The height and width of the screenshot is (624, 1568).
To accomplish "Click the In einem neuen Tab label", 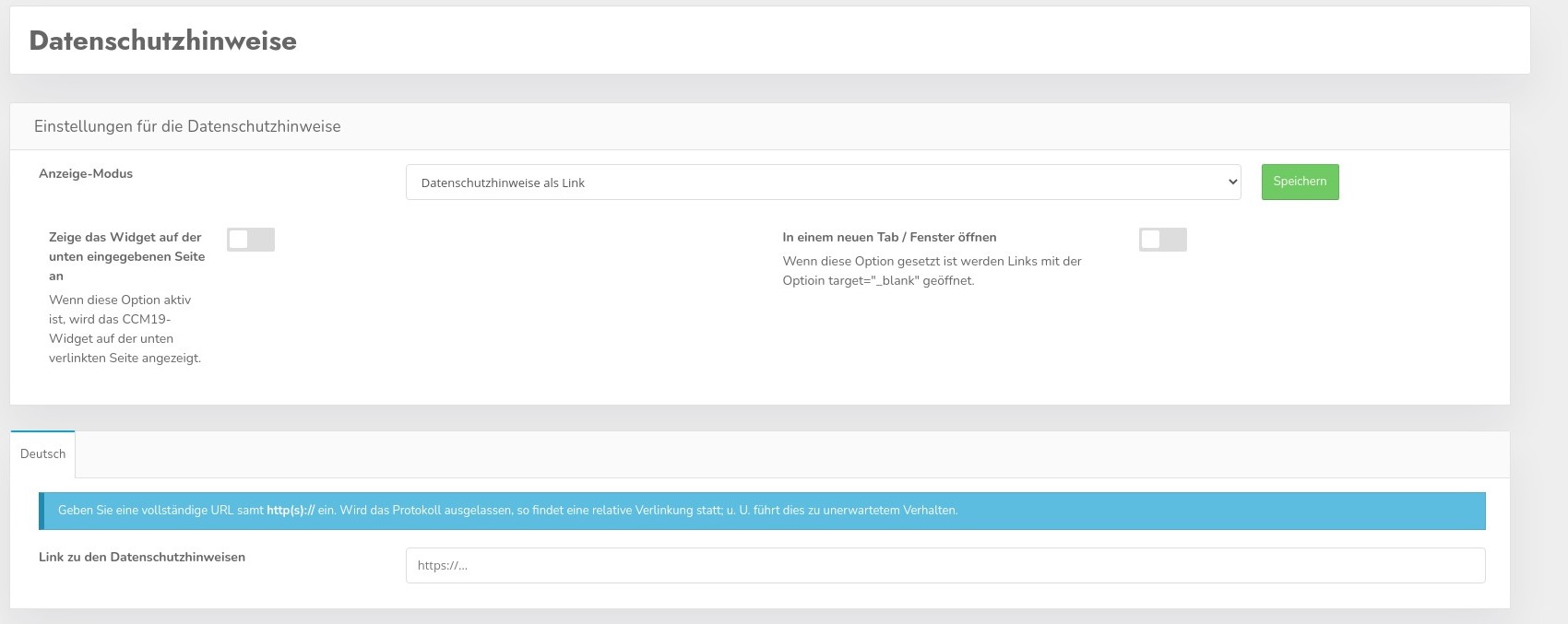I will (889, 237).
